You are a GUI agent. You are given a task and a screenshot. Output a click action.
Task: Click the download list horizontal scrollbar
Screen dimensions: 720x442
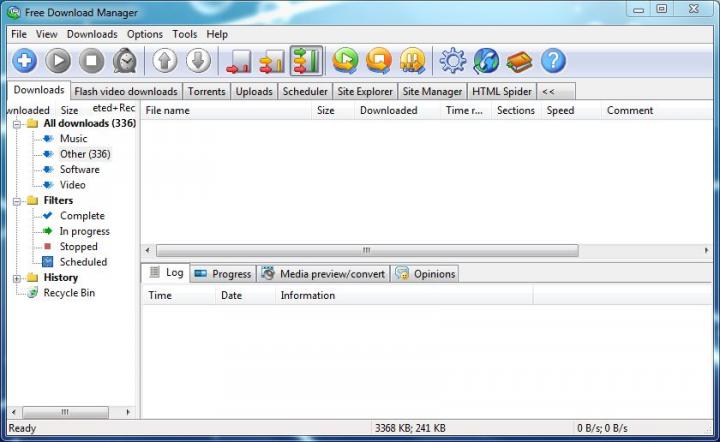pyautogui.click(x=365, y=250)
